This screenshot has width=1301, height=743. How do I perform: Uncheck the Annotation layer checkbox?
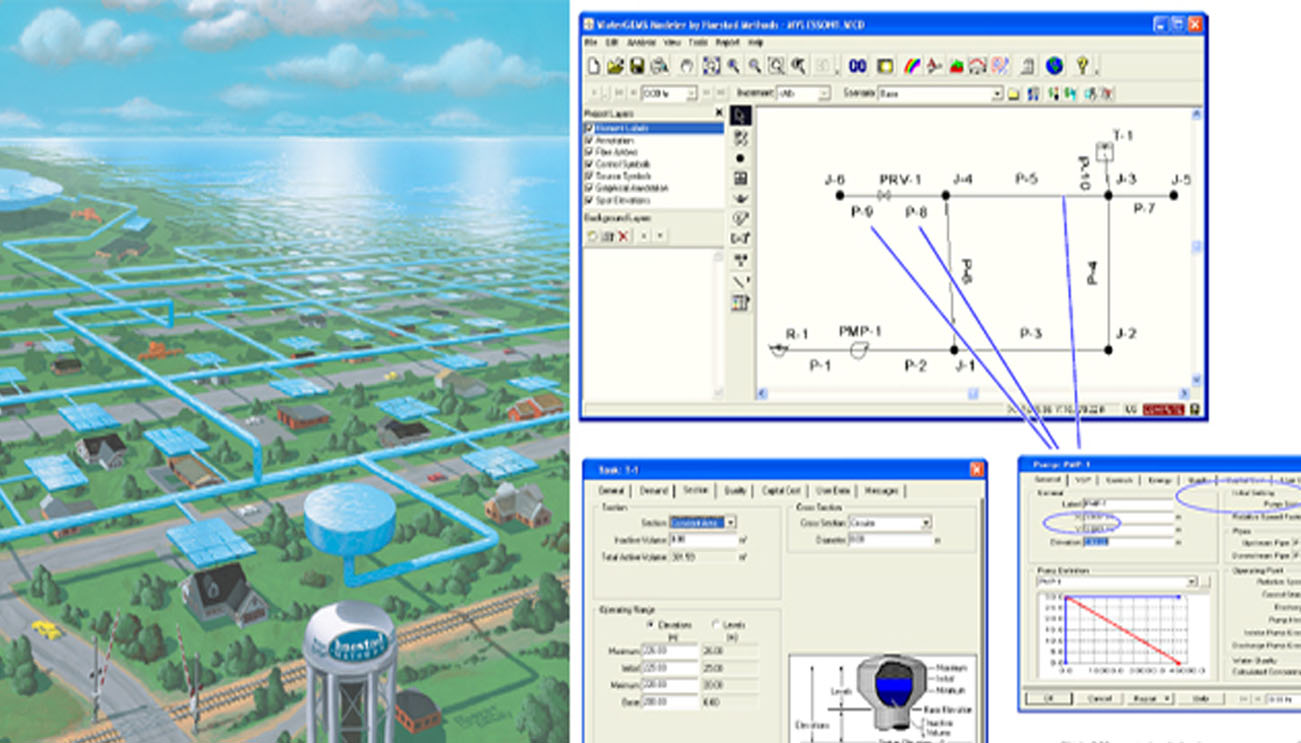(589, 140)
